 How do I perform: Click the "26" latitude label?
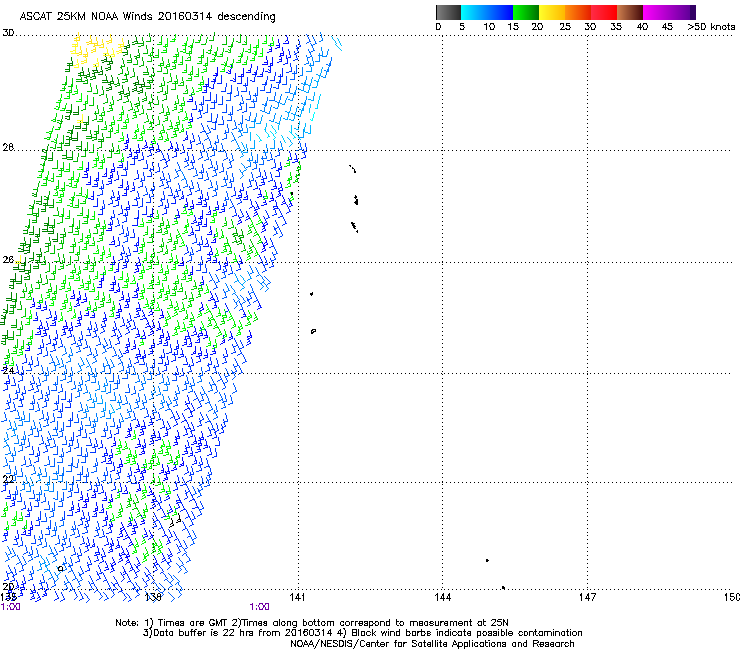[8, 260]
